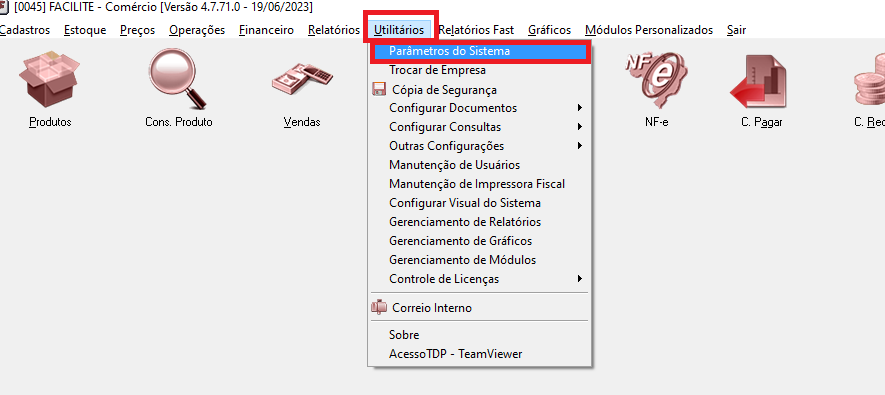Launch the Vendas cash register icon
885x395 pixels.
[x=302, y=80]
